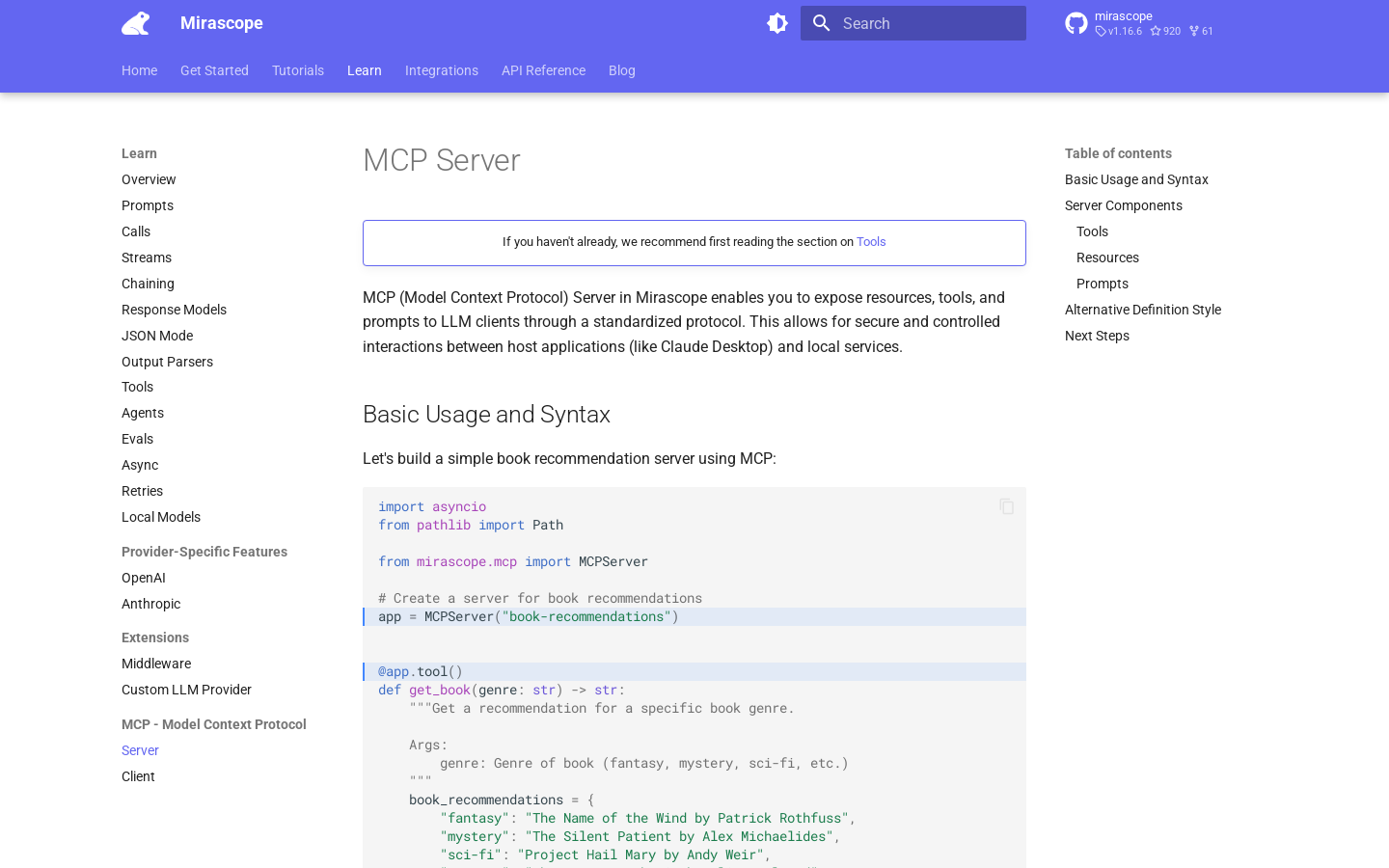Go to the Get Started tab

214,70
